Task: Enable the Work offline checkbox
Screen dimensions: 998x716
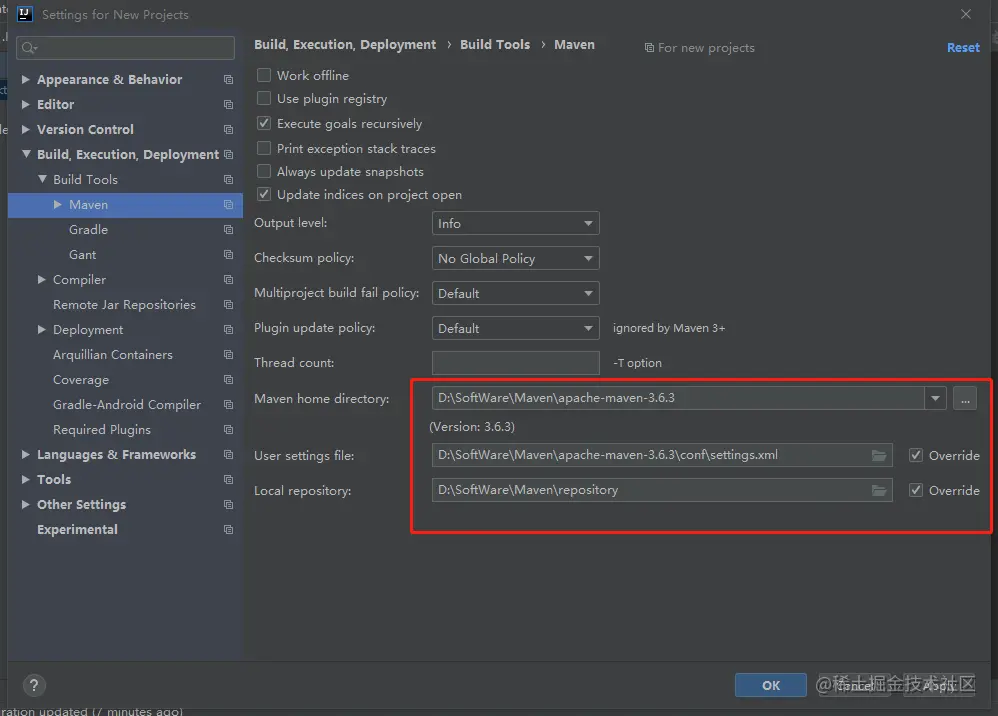Action: [264, 75]
